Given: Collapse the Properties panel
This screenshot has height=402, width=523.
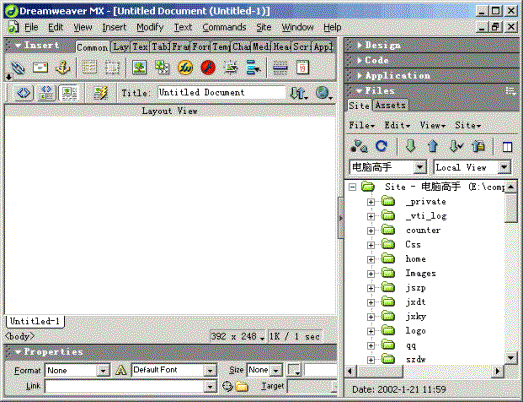Looking at the screenshot, I should click(18, 352).
